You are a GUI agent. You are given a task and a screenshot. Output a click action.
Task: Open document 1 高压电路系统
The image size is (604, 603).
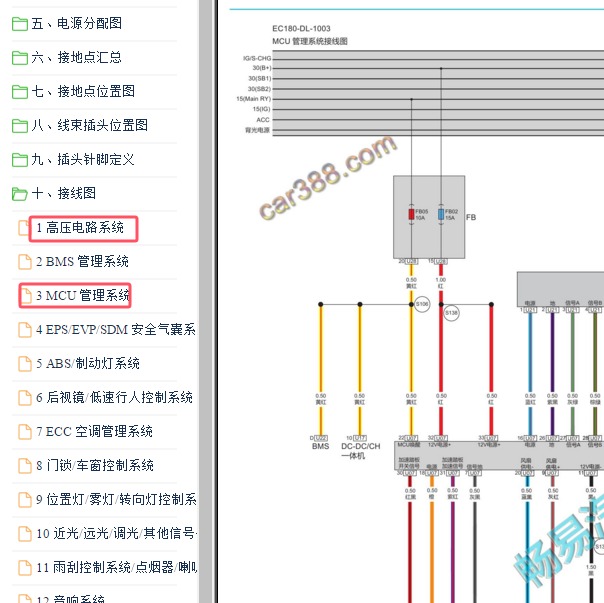[80, 228]
